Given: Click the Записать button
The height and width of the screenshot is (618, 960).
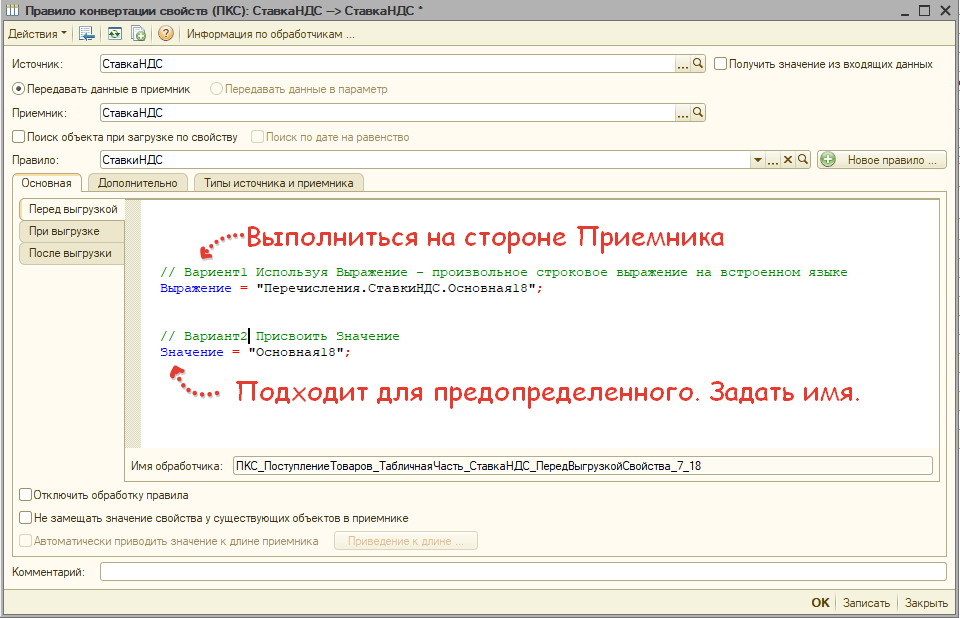Looking at the screenshot, I should coord(866,603).
